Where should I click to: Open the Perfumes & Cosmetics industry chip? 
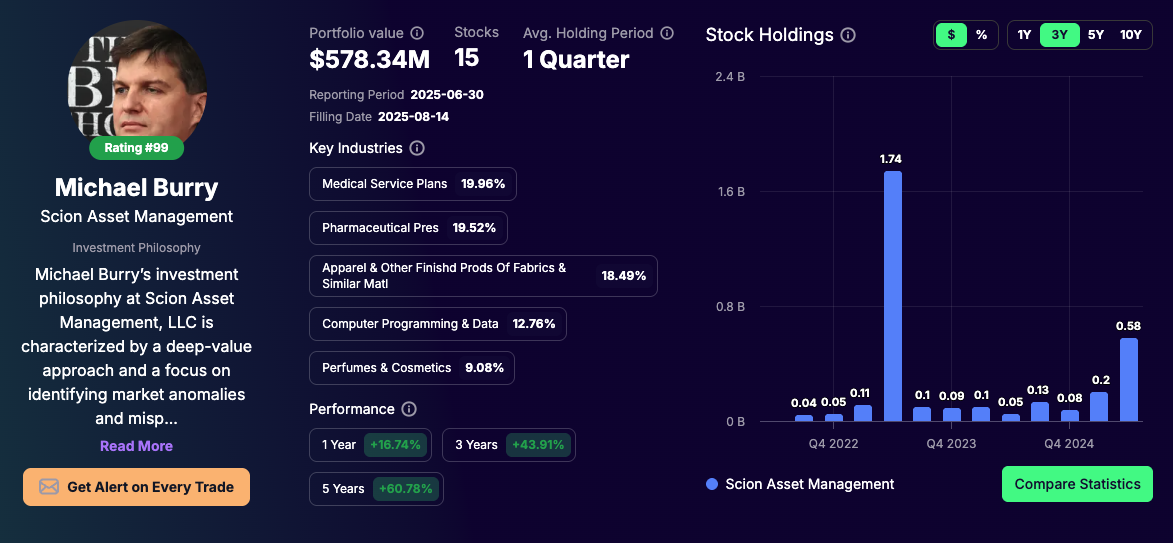[x=411, y=368]
